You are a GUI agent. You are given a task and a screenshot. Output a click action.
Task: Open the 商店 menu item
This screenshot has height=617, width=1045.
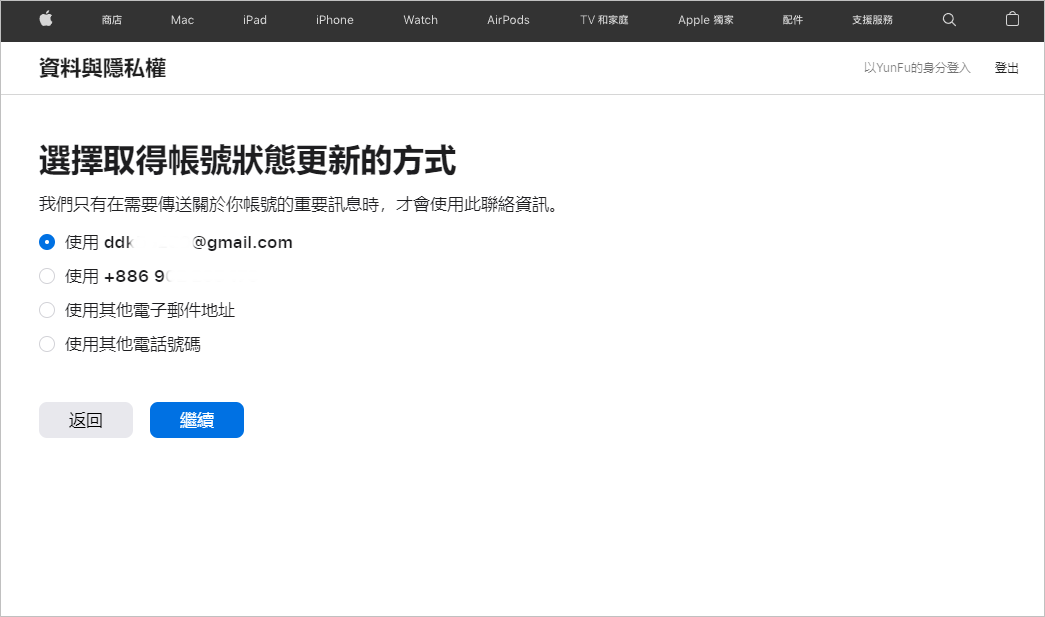(112, 20)
